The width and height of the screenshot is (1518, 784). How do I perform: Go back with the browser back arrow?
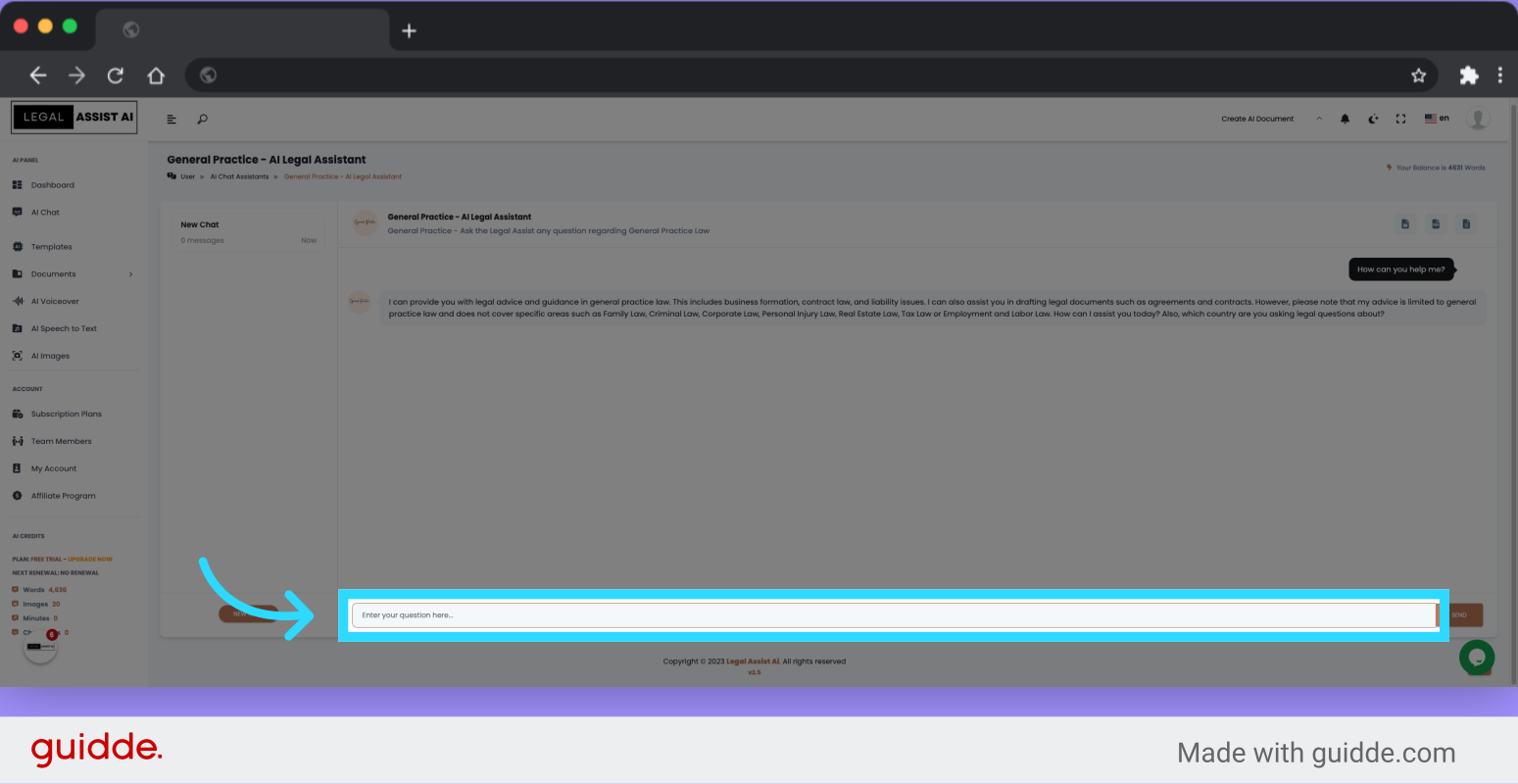pyautogui.click(x=37, y=75)
